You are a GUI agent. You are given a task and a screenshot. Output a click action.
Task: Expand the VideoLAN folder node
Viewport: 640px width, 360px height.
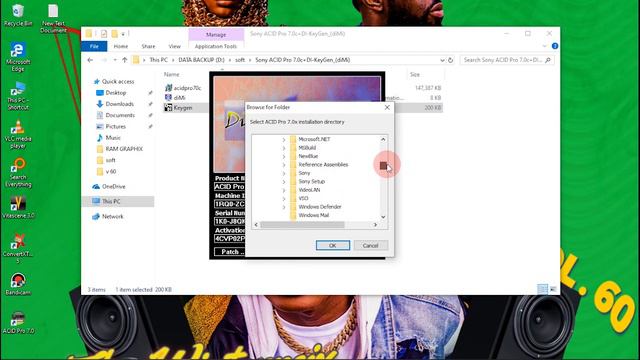click(x=284, y=190)
